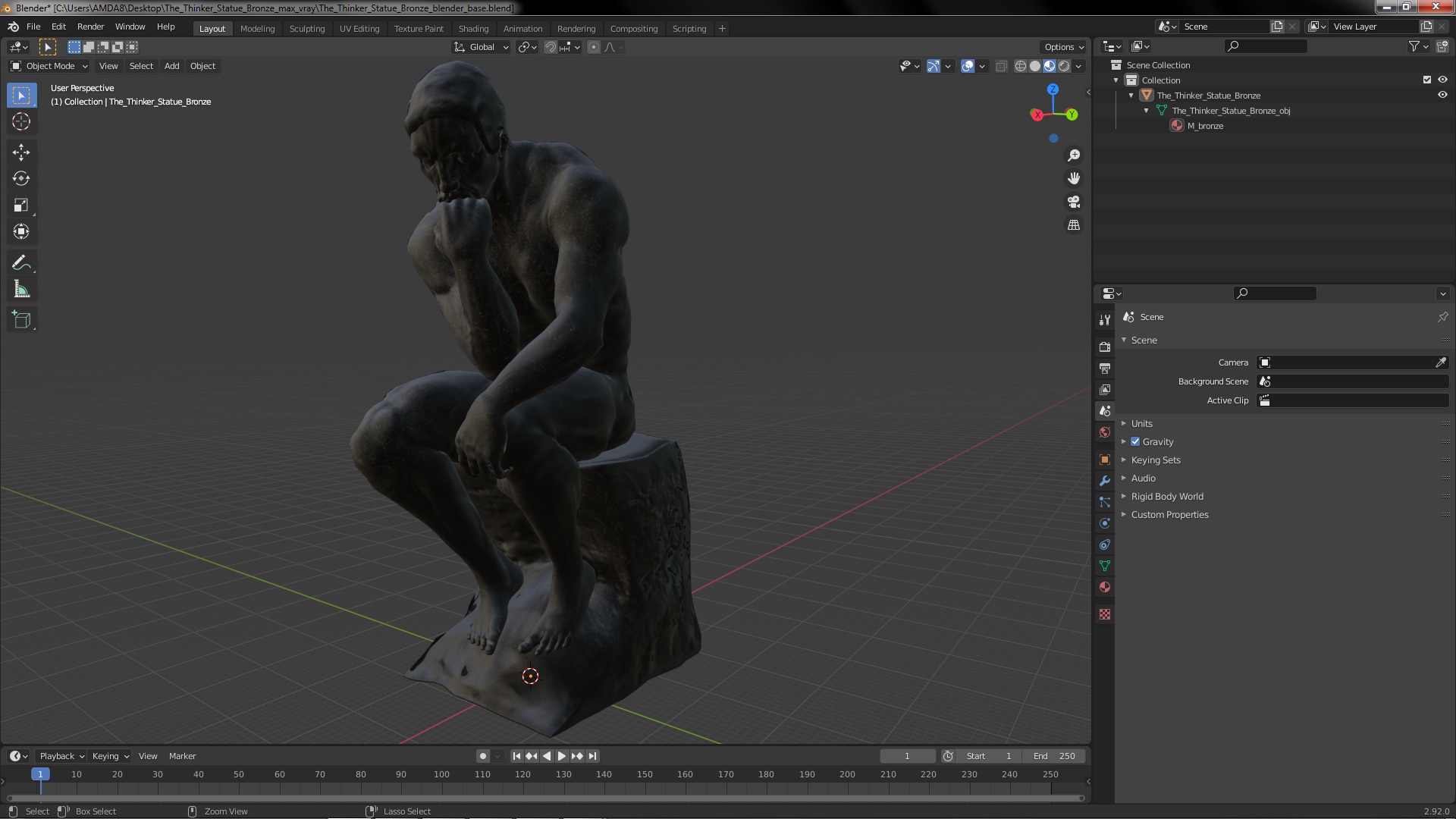Screen dimensions: 1456x819
Task: Click the Pan view hand icon
Action: [1074, 178]
